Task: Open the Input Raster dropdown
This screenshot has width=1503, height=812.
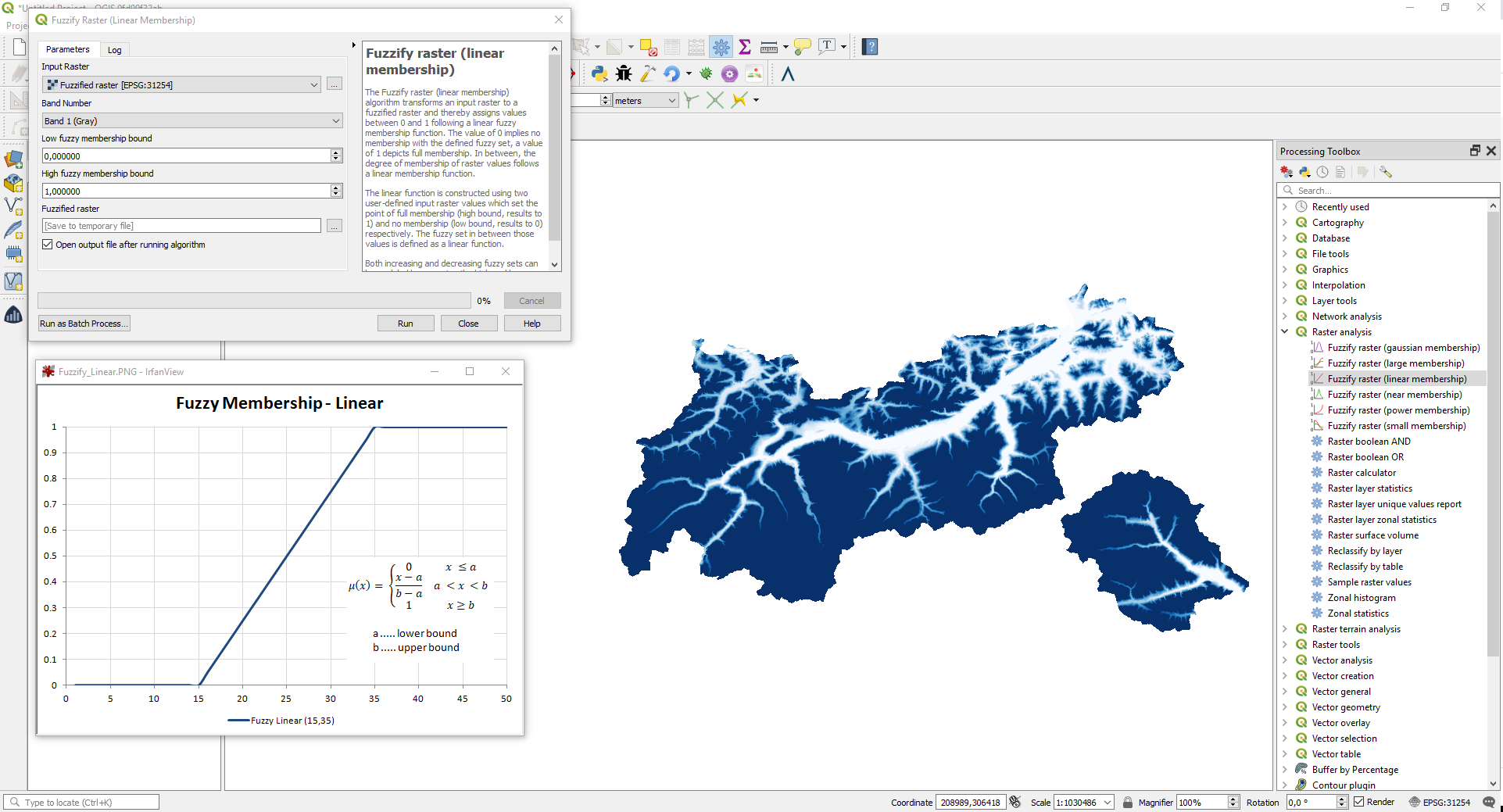Action: point(181,84)
